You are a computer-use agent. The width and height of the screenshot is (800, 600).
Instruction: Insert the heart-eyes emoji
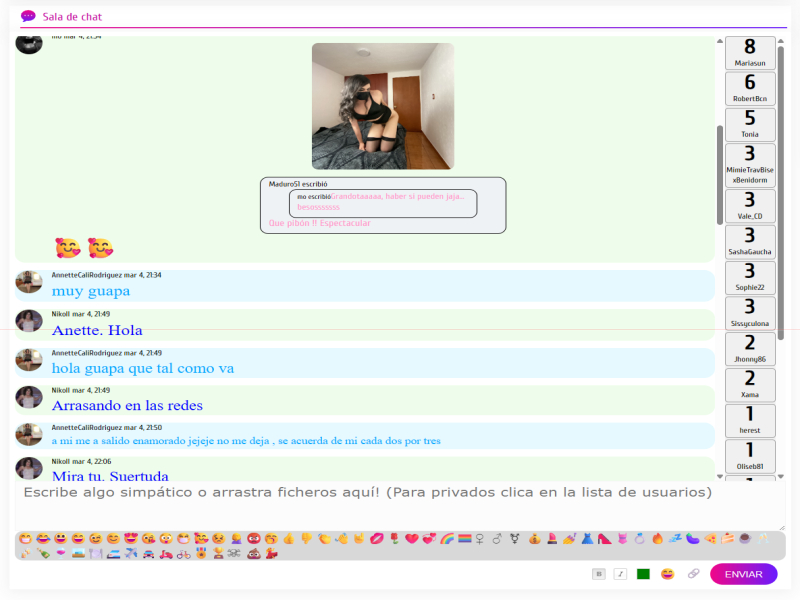coord(131,538)
